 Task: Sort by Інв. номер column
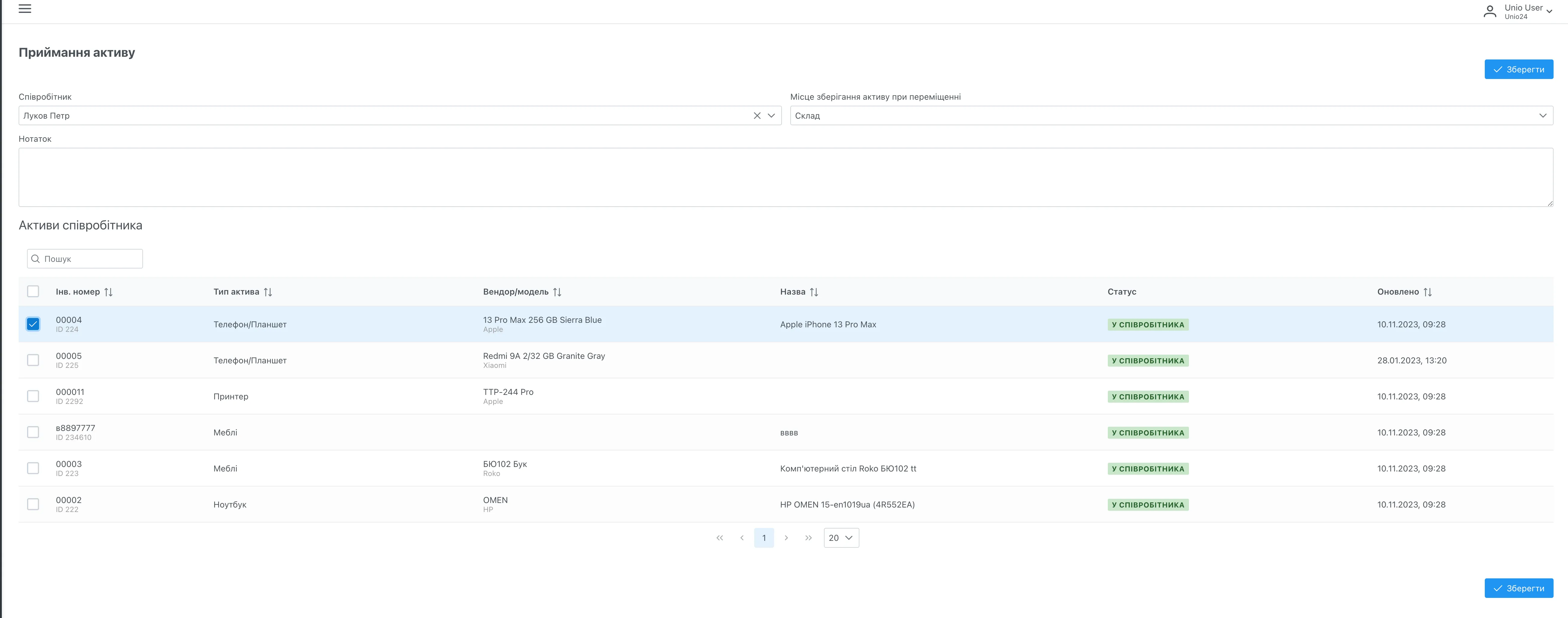point(108,292)
